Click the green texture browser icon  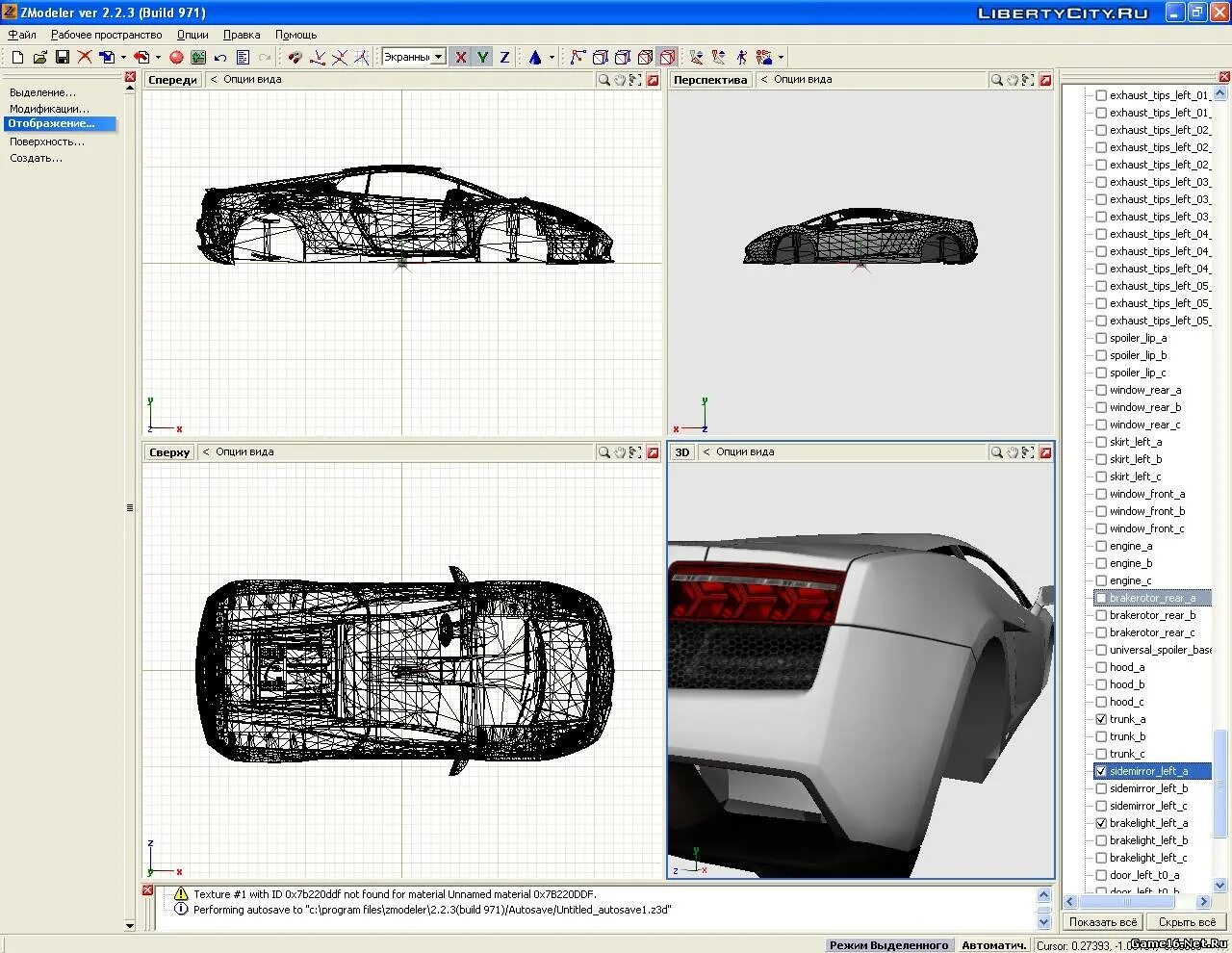coord(198,58)
